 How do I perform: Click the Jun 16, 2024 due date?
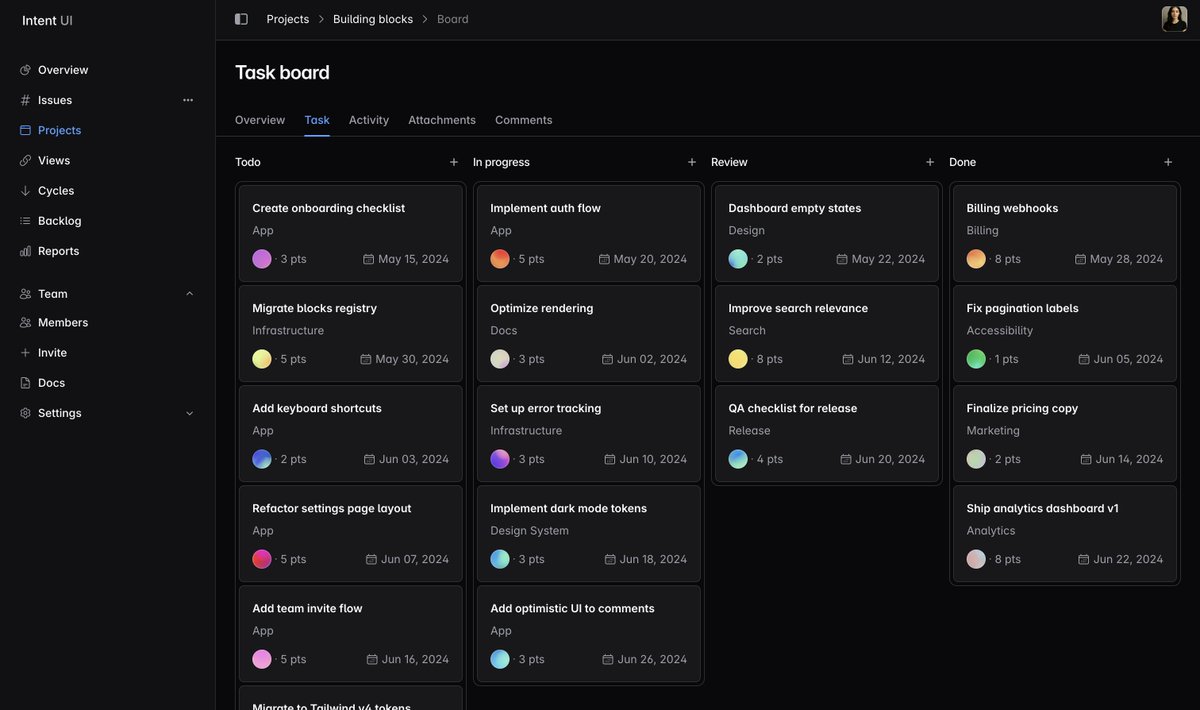415,659
